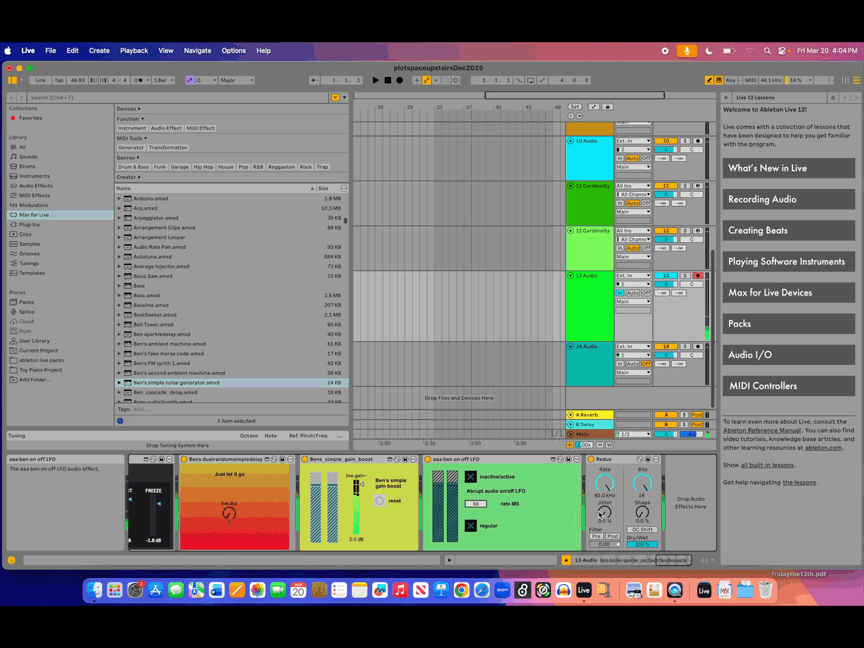
Task: Expand the Creator filter group
Action: click(128, 177)
